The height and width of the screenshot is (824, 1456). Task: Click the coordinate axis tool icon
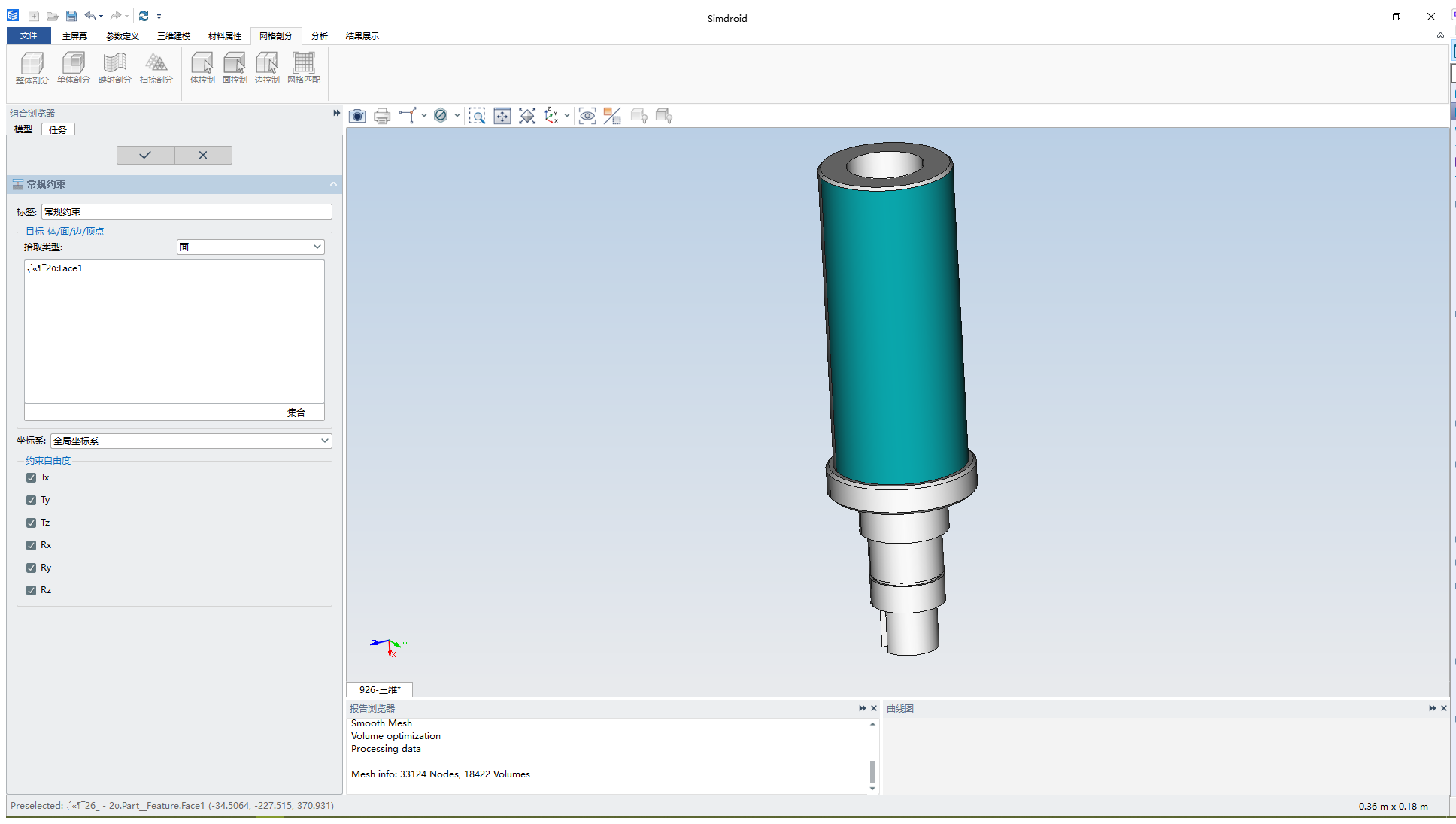point(408,116)
